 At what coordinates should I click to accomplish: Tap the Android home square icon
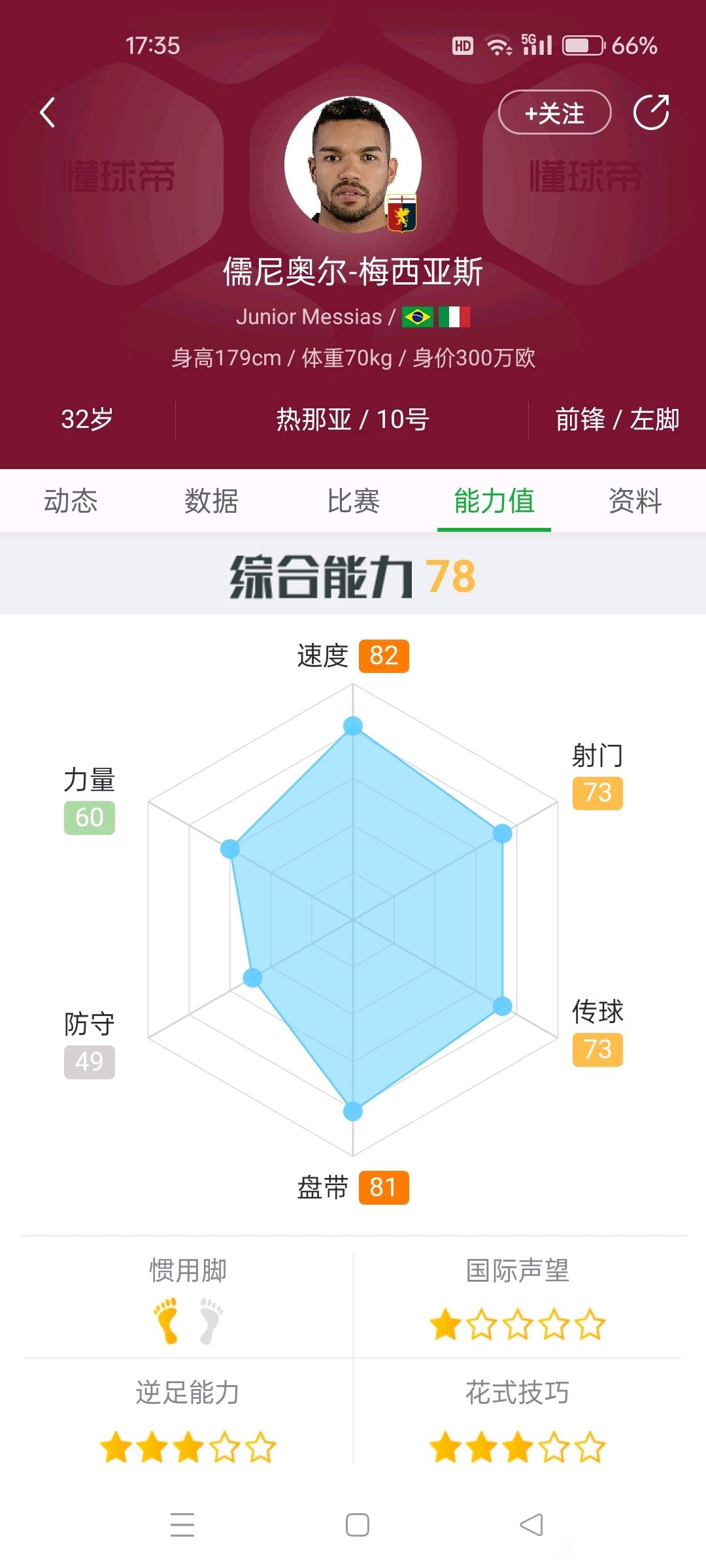358,1524
